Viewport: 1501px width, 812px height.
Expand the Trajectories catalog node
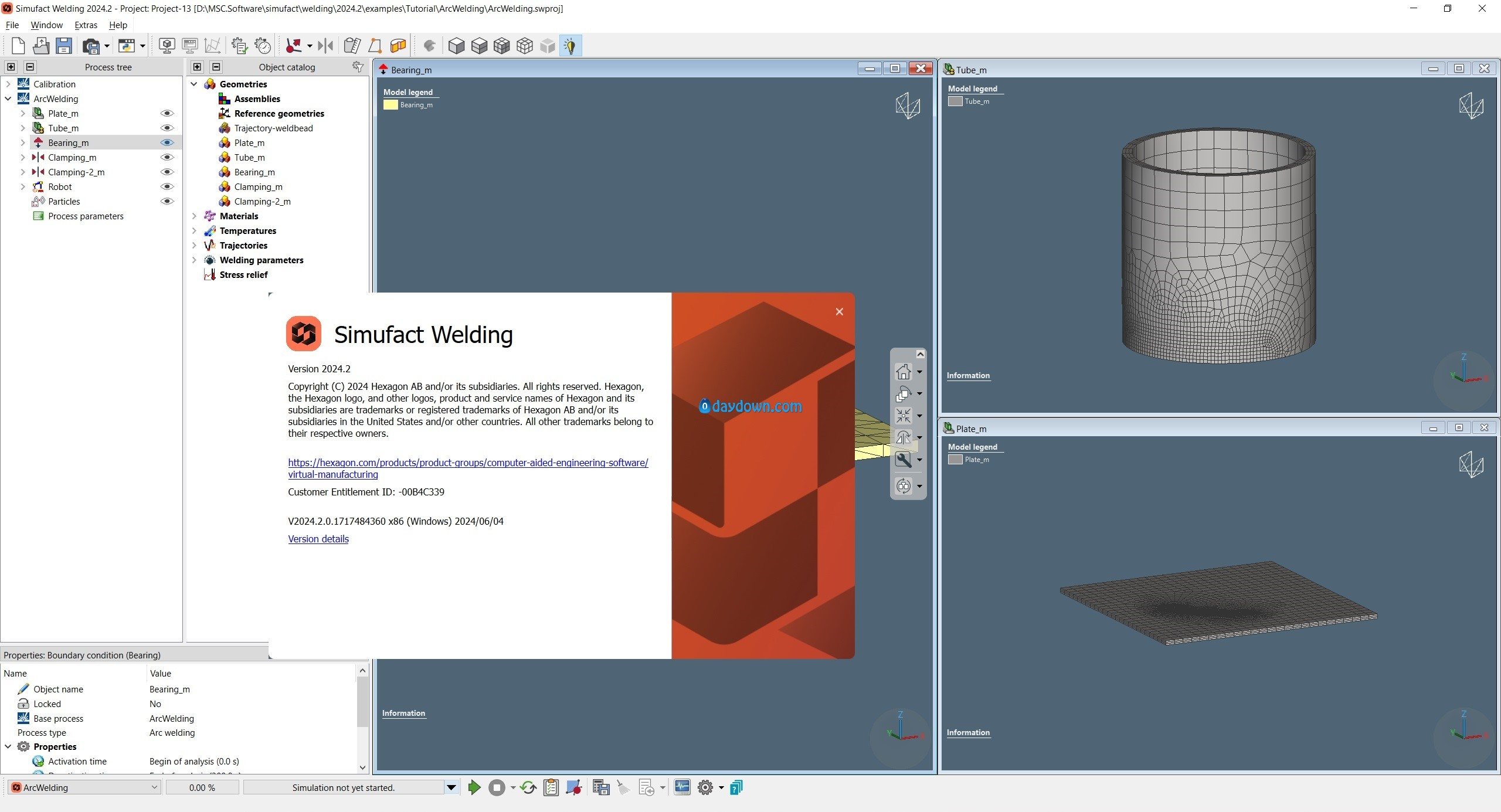pos(194,245)
